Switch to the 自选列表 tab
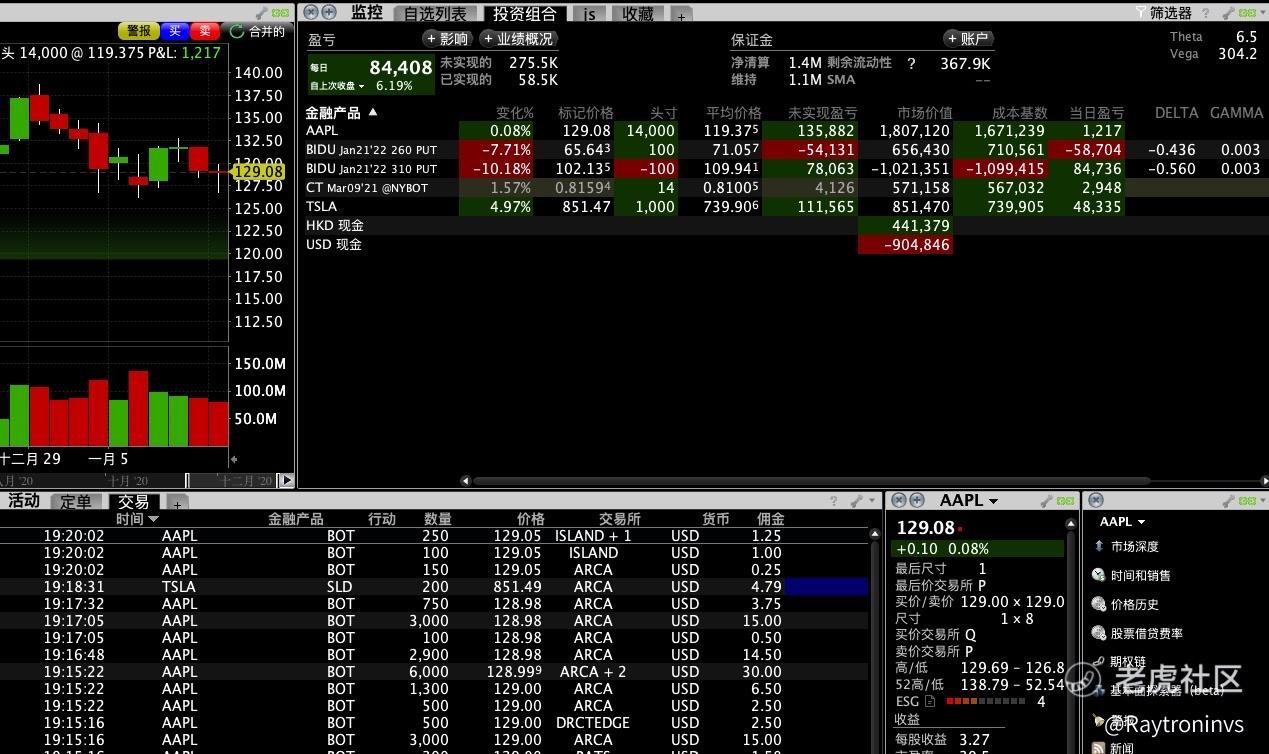This screenshot has width=1269, height=754. (434, 14)
